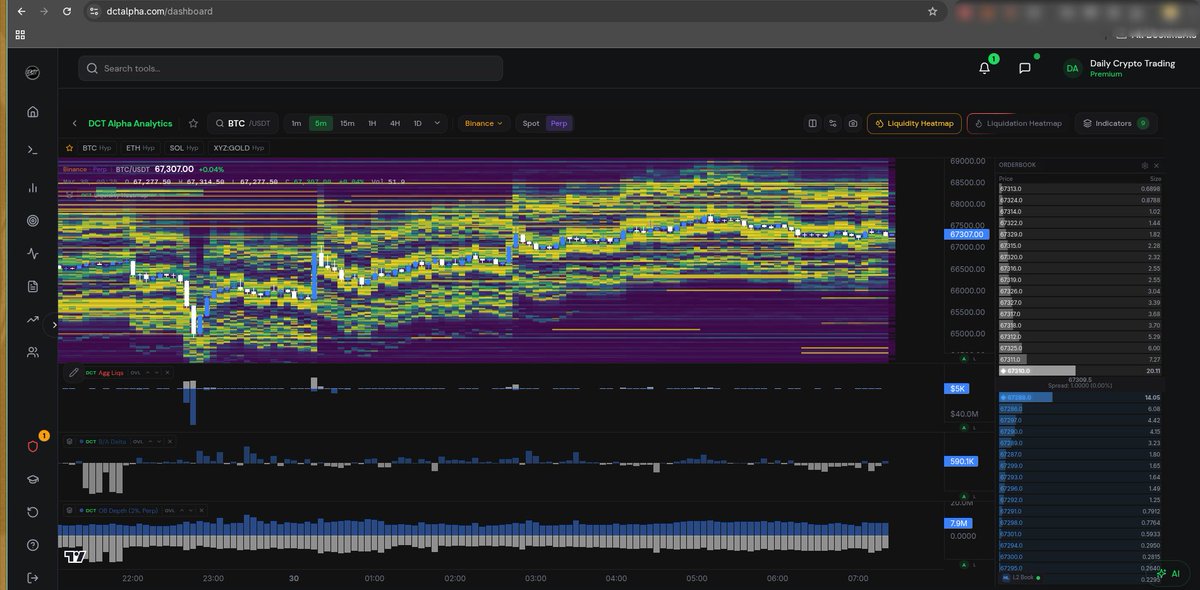Screen dimensions: 1200x590
Task: Open the bar chart icon in sidebar
Action: (x=33, y=187)
